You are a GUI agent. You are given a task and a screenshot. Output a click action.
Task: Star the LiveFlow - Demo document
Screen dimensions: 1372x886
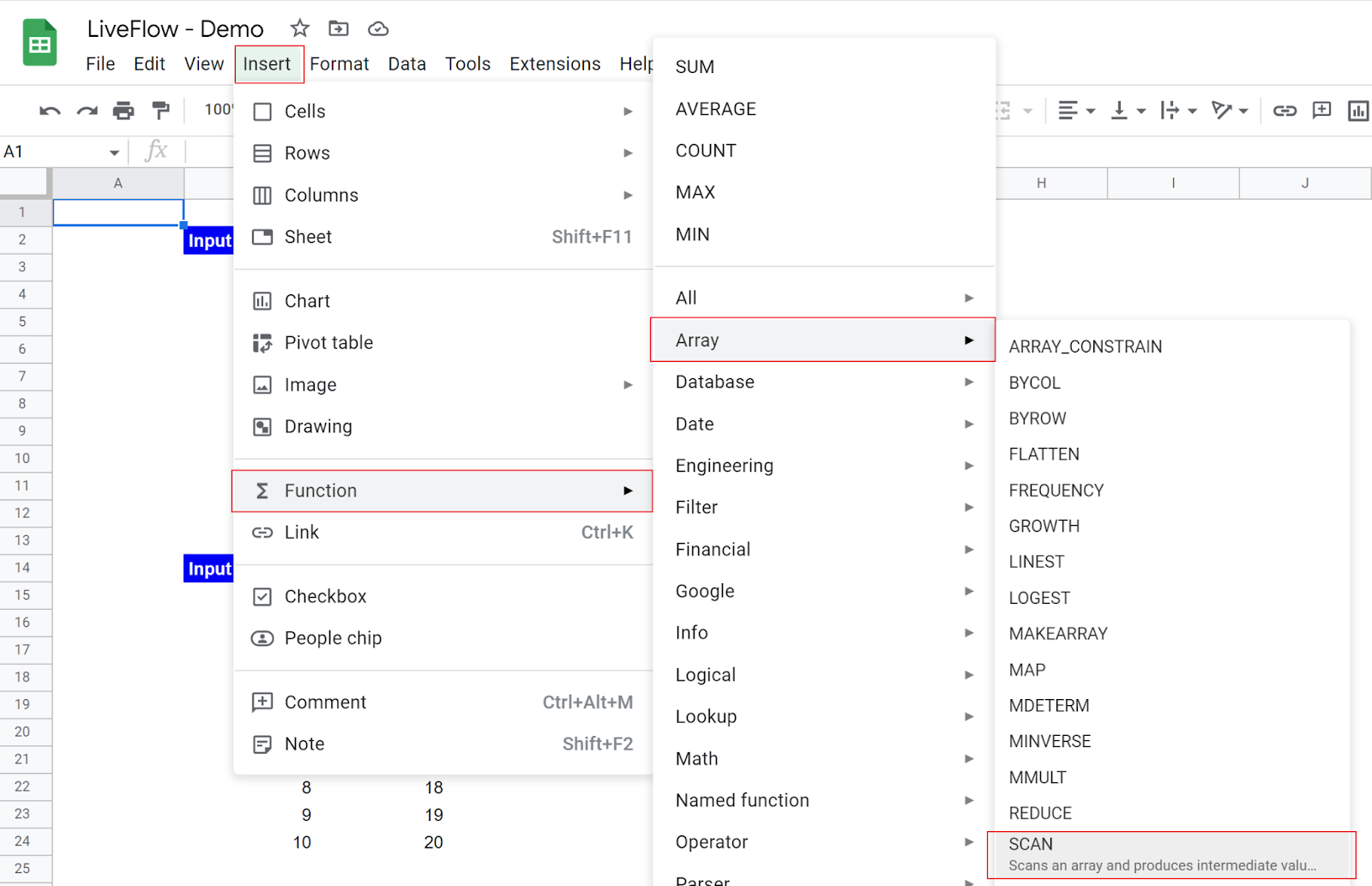click(299, 28)
